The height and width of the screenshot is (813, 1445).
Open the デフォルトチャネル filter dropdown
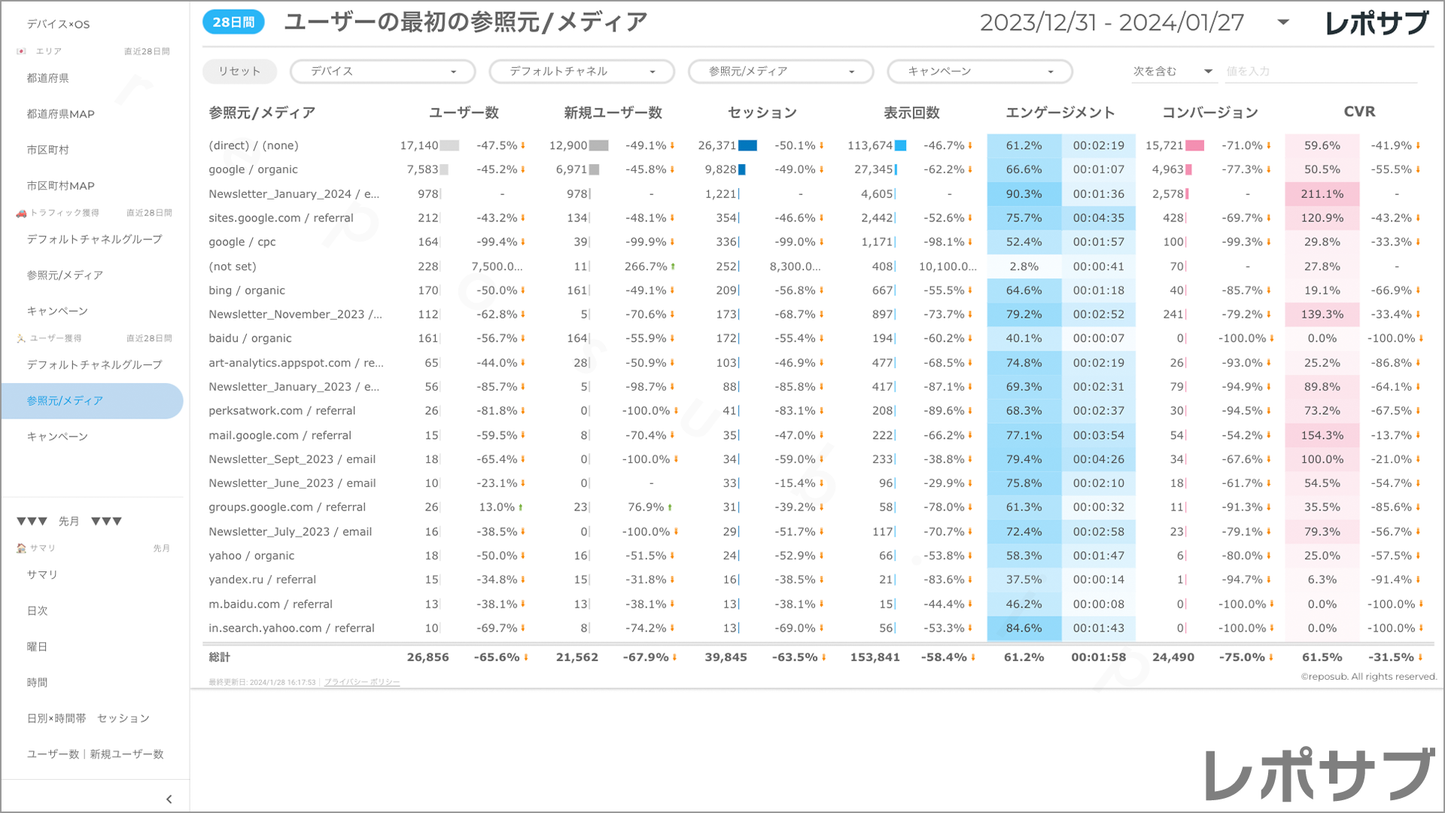pyautogui.click(x=581, y=72)
